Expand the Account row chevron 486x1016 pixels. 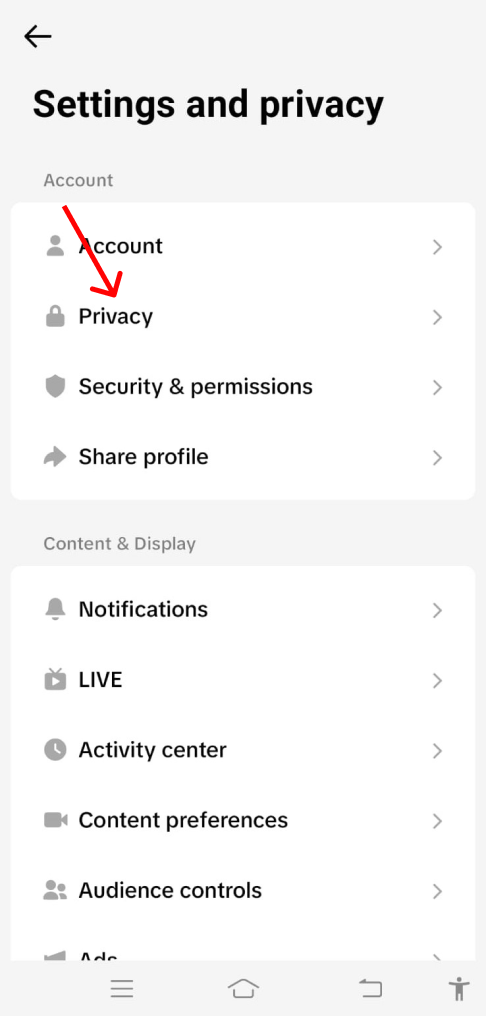[437, 247]
